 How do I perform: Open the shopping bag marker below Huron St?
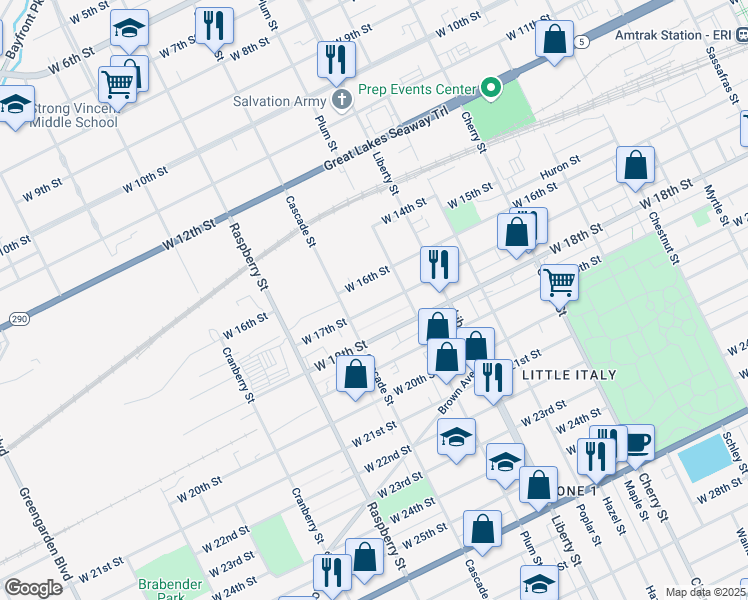pos(635,167)
